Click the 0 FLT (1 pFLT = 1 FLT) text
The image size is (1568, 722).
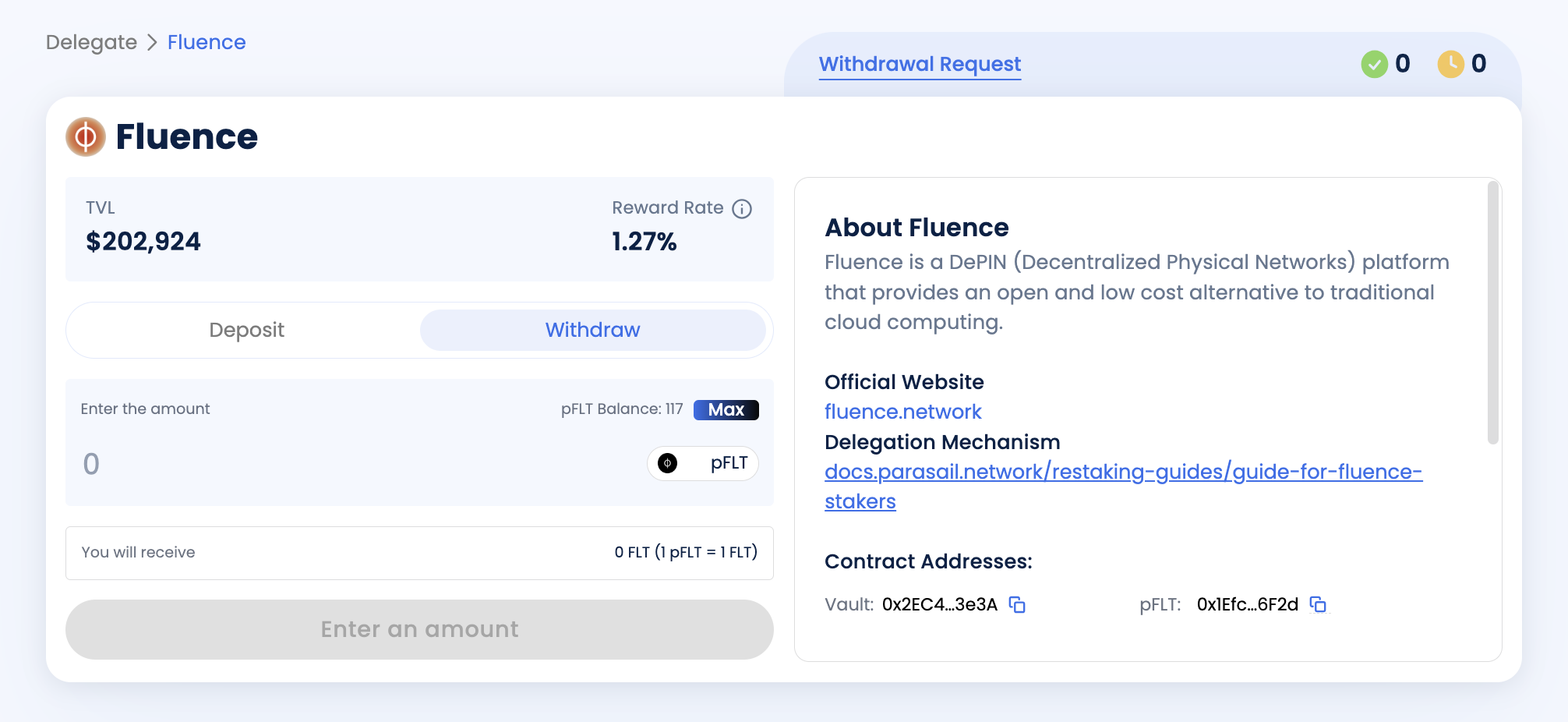click(686, 552)
